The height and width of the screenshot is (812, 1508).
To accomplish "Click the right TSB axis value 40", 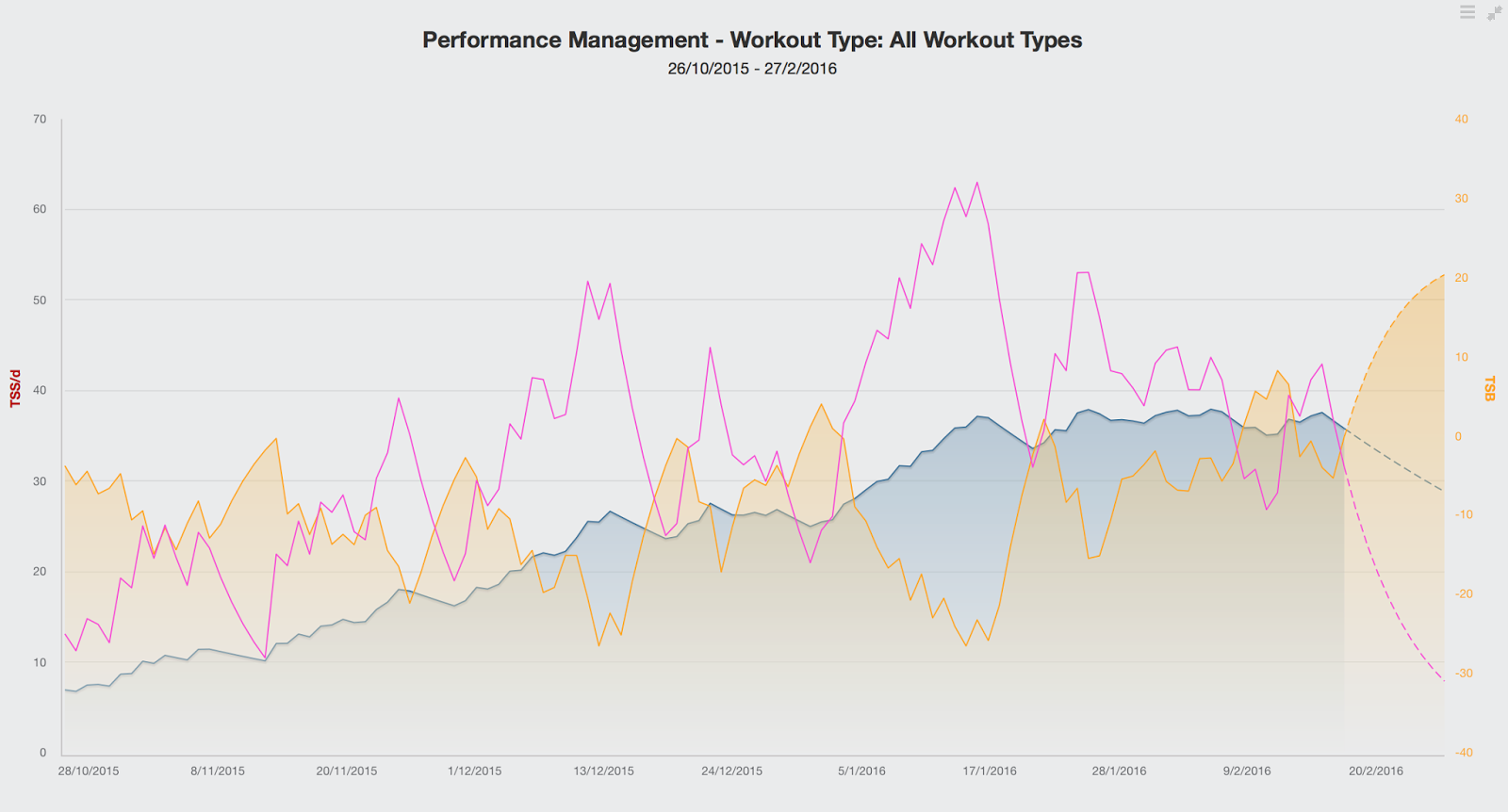I will [x=1462, y=119].
